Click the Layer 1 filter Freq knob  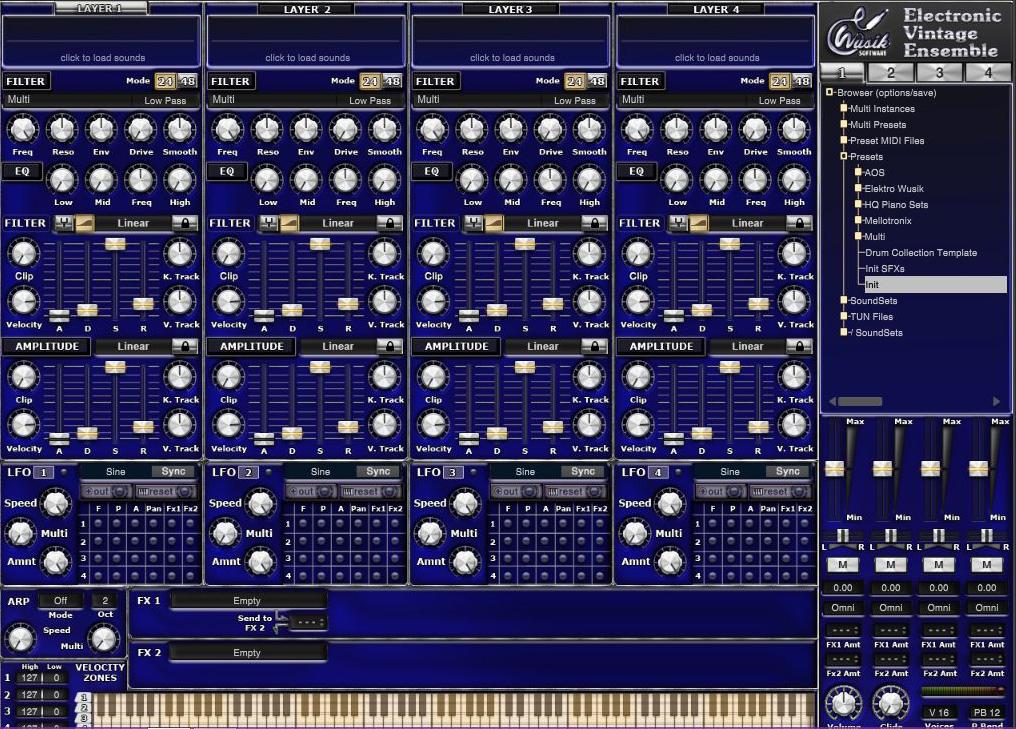[x=23, y=130]
